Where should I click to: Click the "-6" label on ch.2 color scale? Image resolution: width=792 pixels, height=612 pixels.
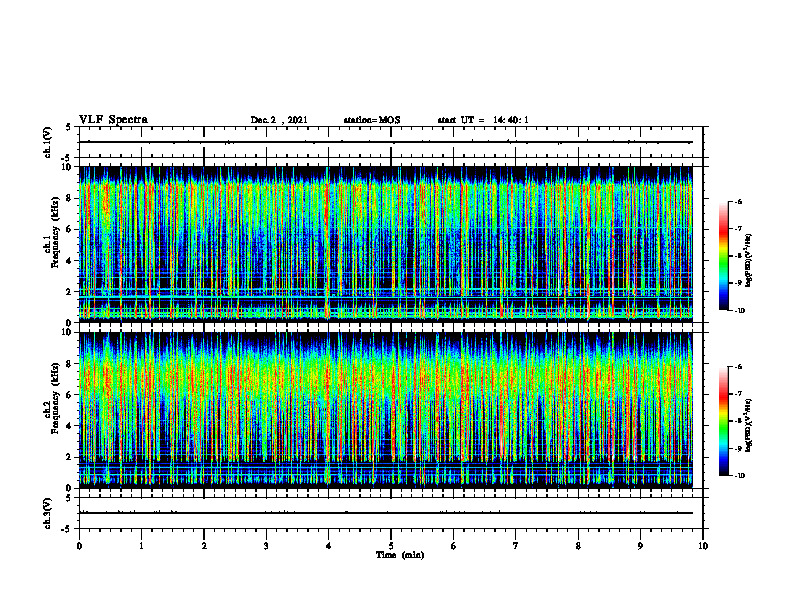click(739, 367)
